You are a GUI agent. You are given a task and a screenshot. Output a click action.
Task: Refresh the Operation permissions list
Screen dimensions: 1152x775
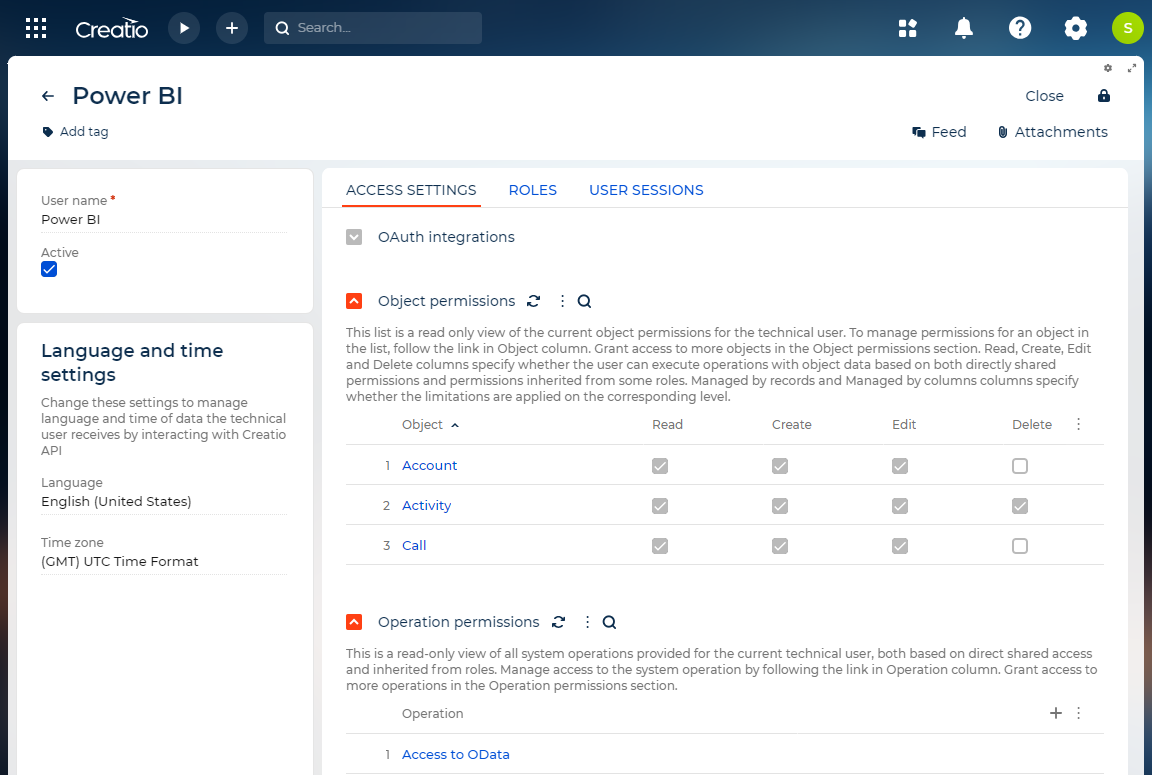[558, 622]
